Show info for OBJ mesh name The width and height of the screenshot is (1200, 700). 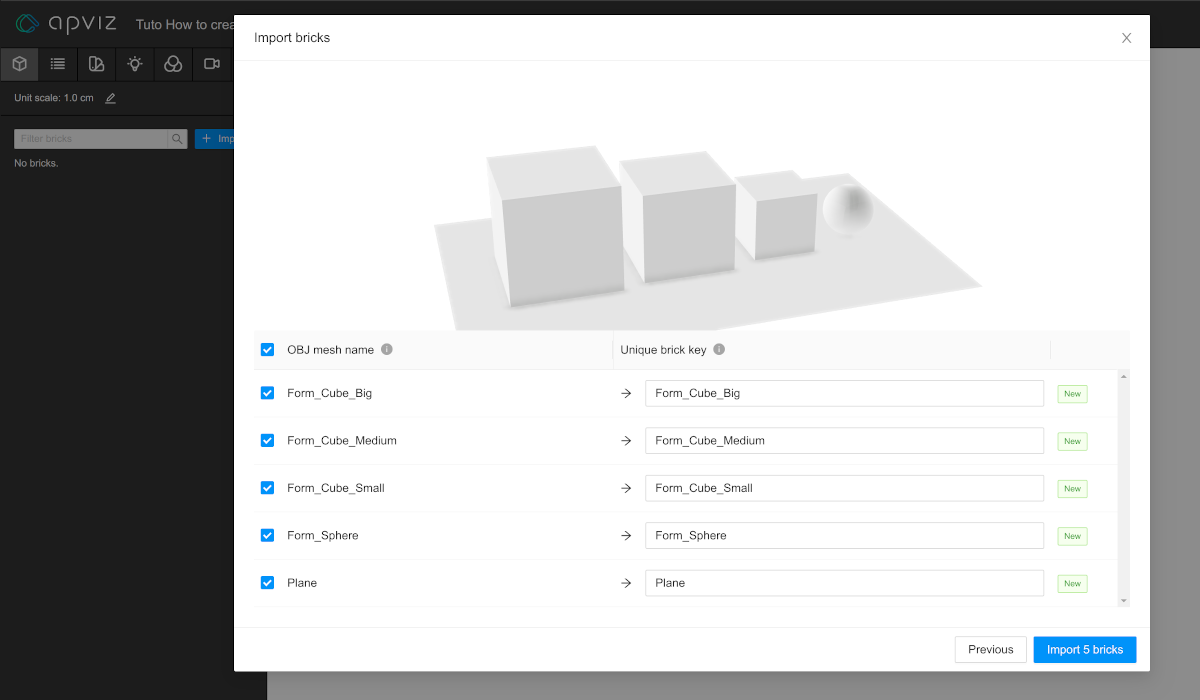[387, 350]
